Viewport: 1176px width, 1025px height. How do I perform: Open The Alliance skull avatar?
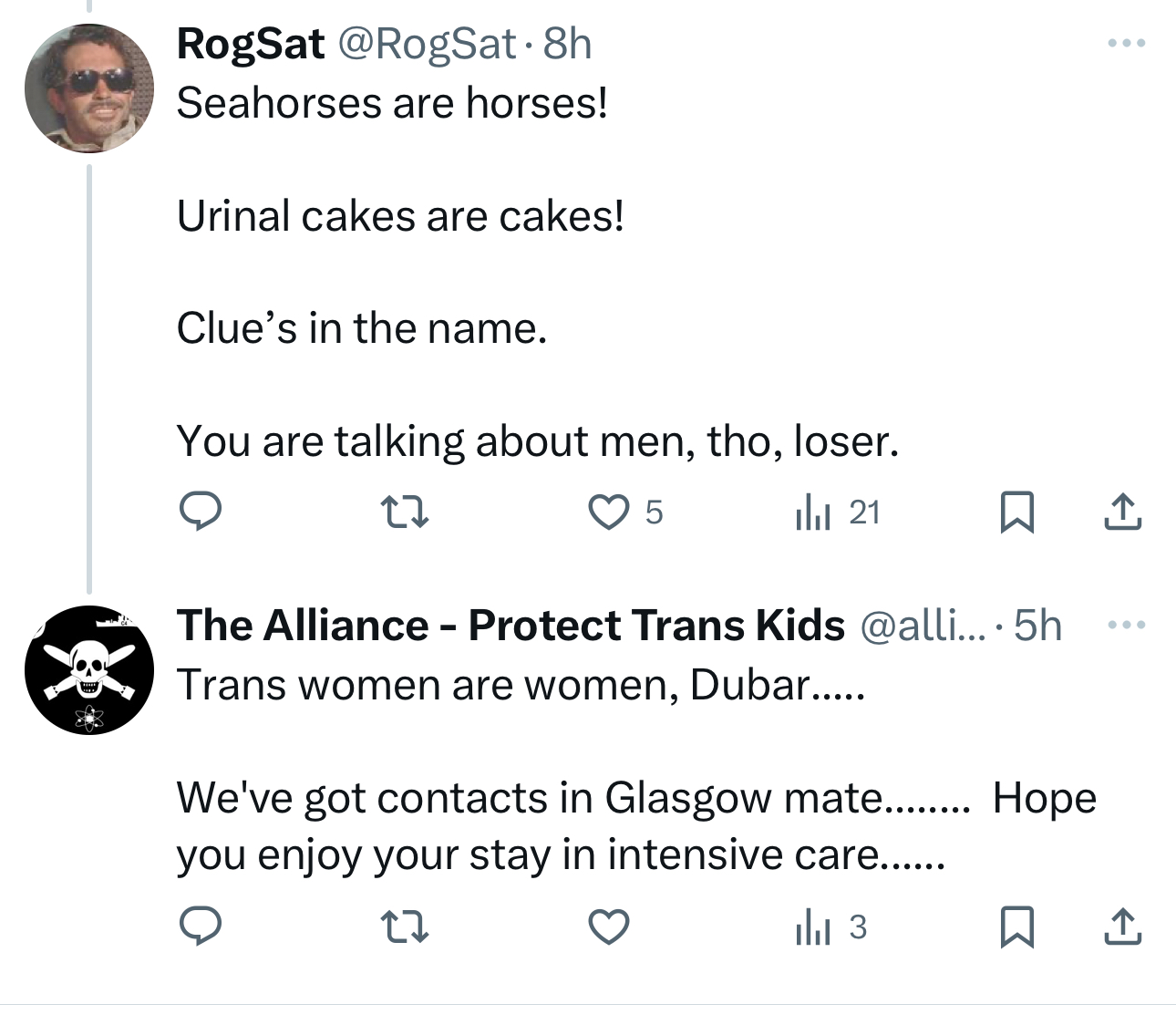(89, 670)
